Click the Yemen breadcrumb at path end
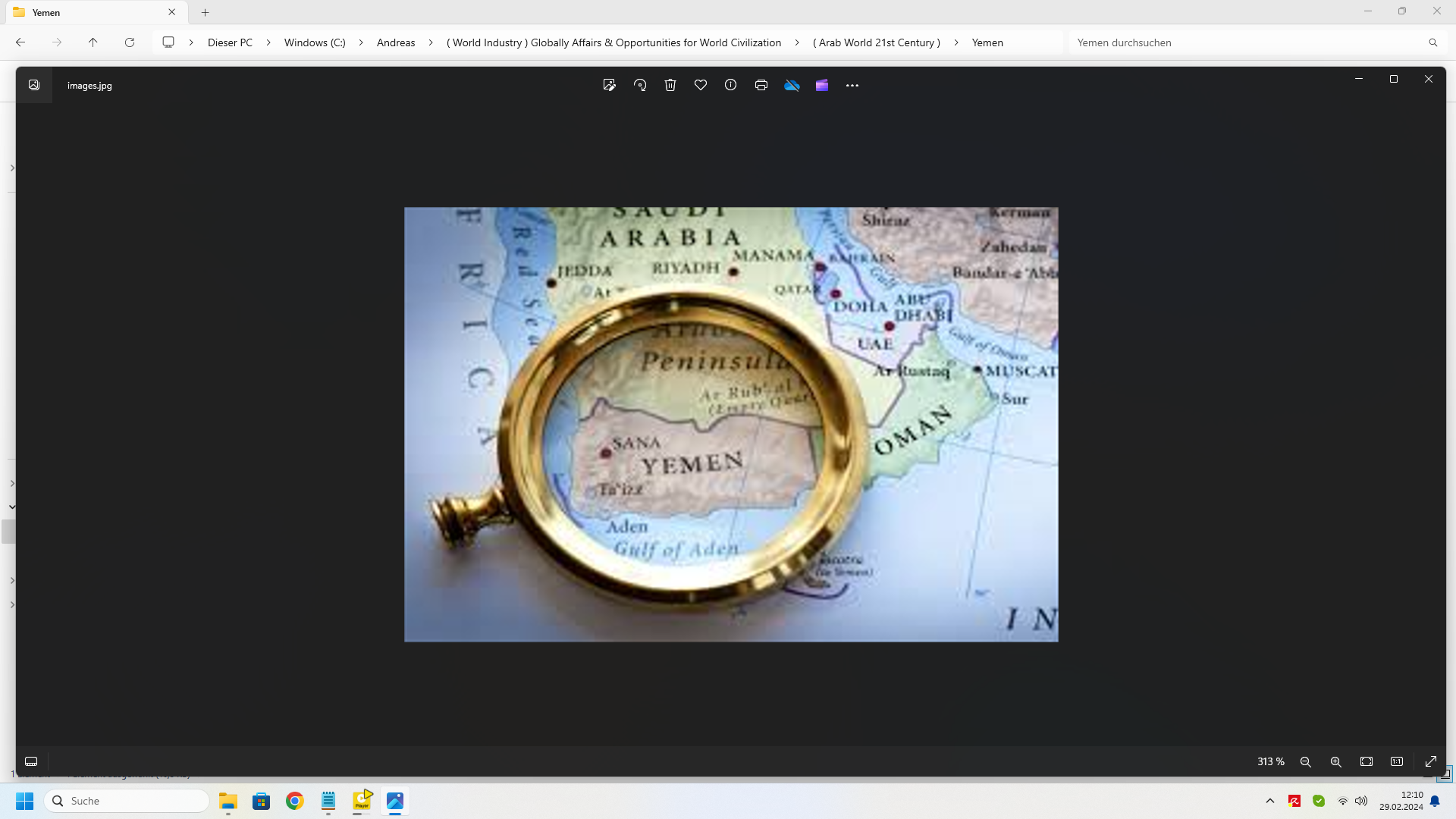1456x819 pixels. (987, 42)
